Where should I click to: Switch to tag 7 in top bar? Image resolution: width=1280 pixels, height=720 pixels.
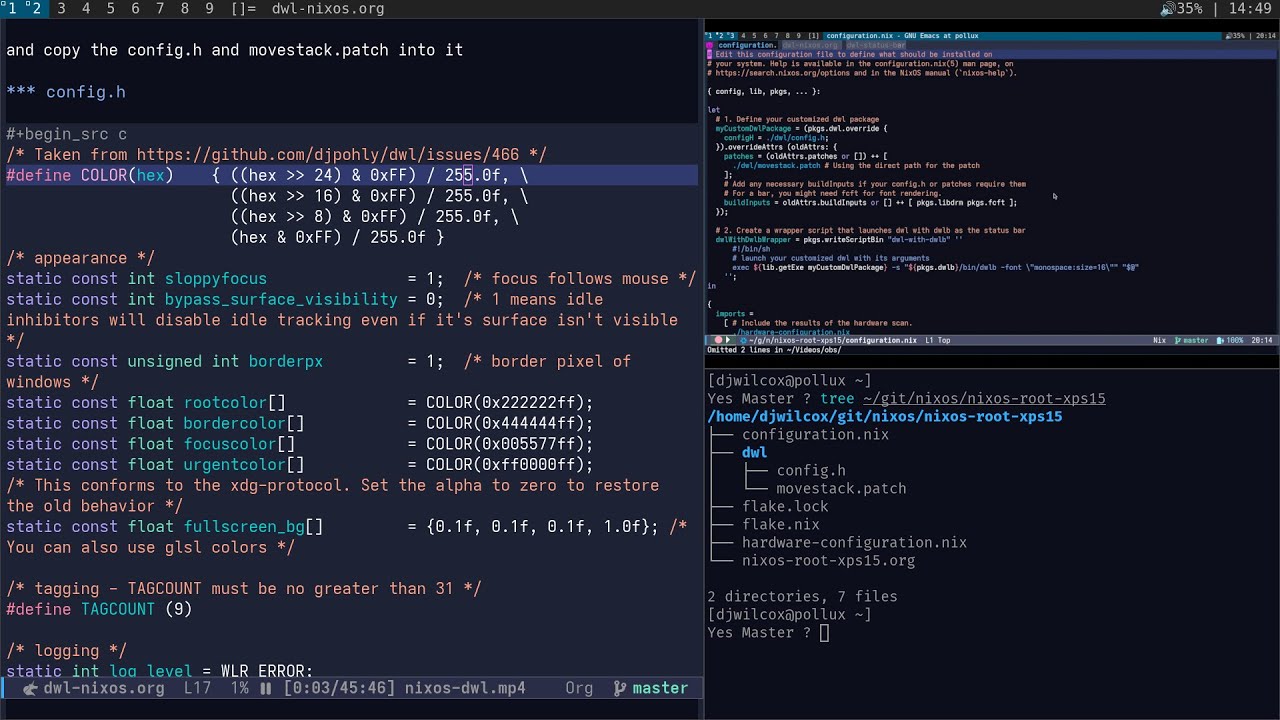[160, 8]
